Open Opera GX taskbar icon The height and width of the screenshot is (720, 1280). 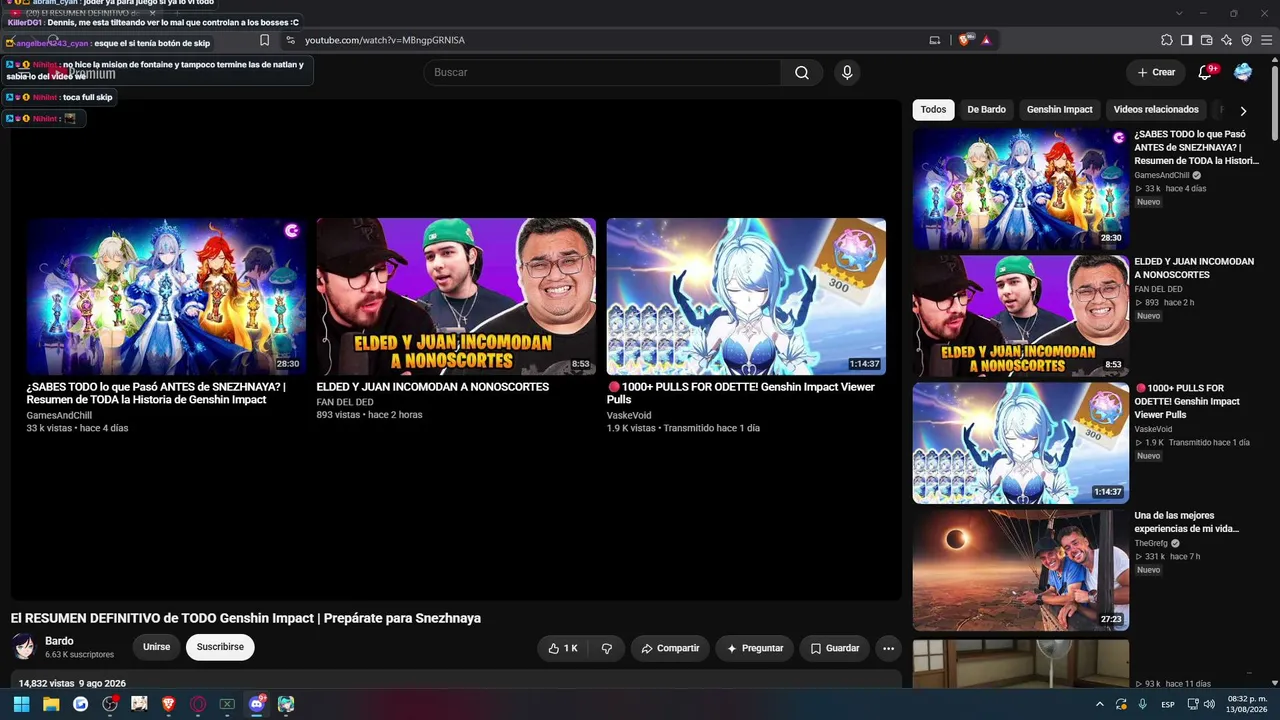pyautogui.click(x=198, y=704)
